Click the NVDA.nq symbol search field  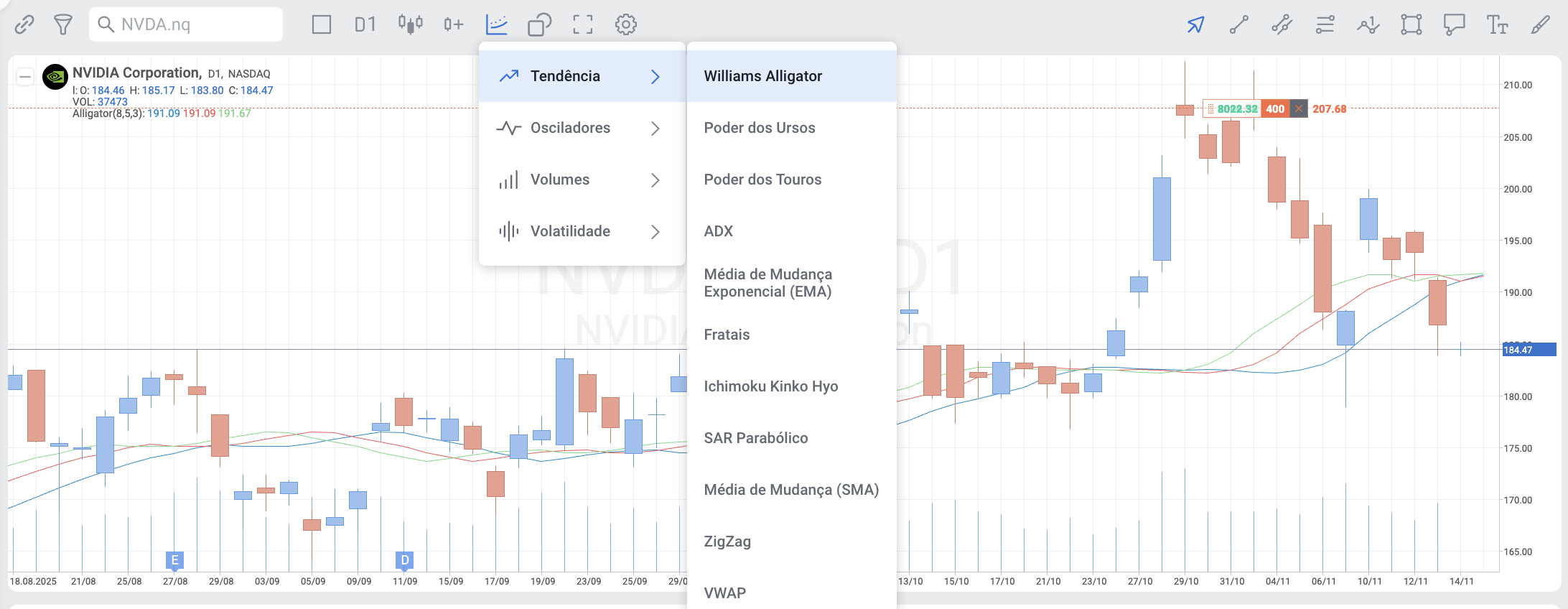point(186,24)
